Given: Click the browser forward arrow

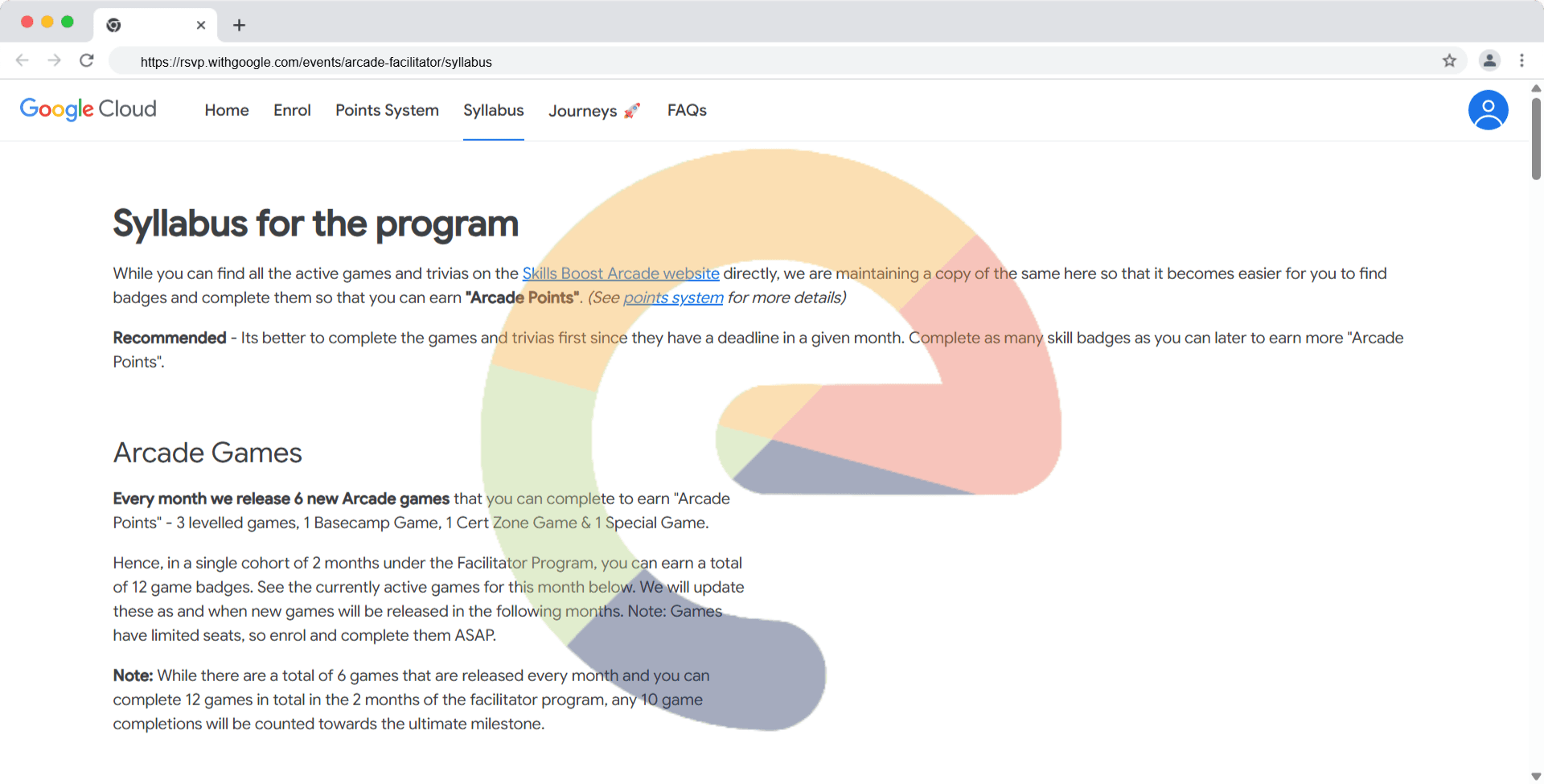Looking at the screenshot, I should pyautogui.click(x=54, y=60).
